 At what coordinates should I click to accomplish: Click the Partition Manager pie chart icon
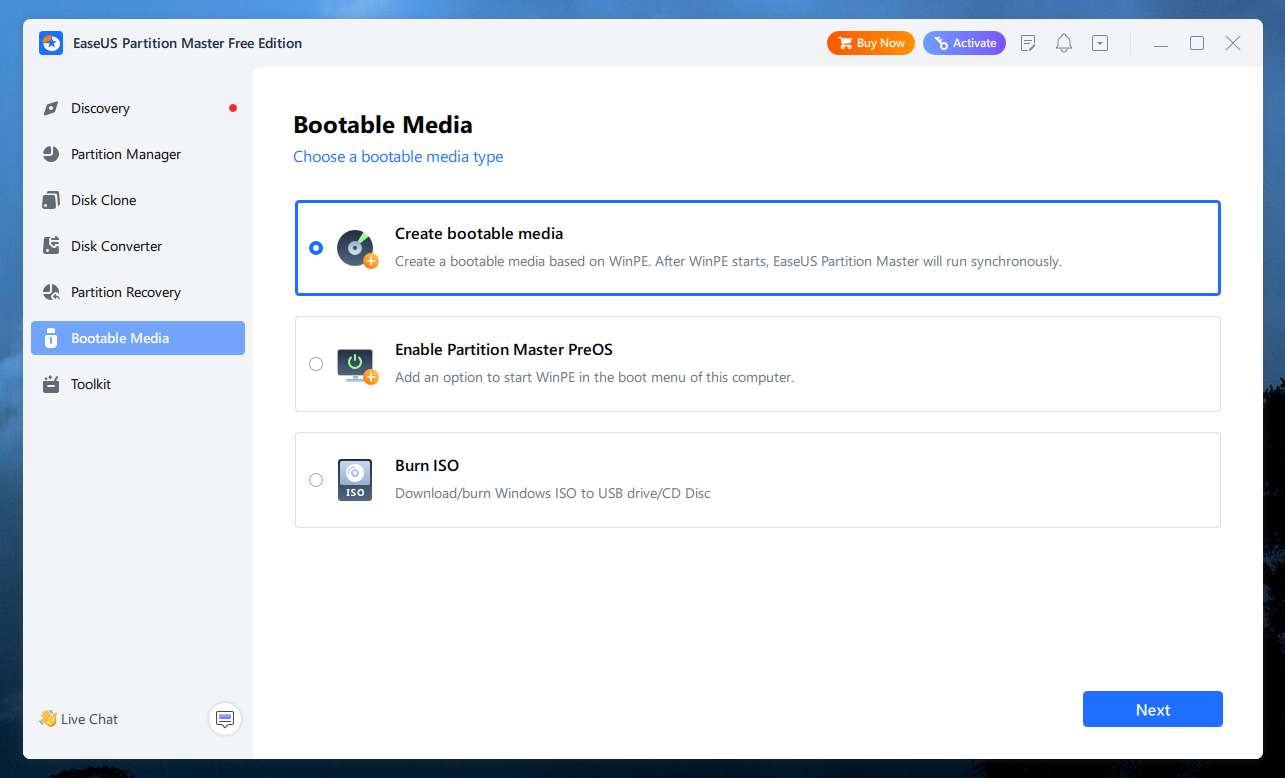pyautogui.click(x=51, y=154)
